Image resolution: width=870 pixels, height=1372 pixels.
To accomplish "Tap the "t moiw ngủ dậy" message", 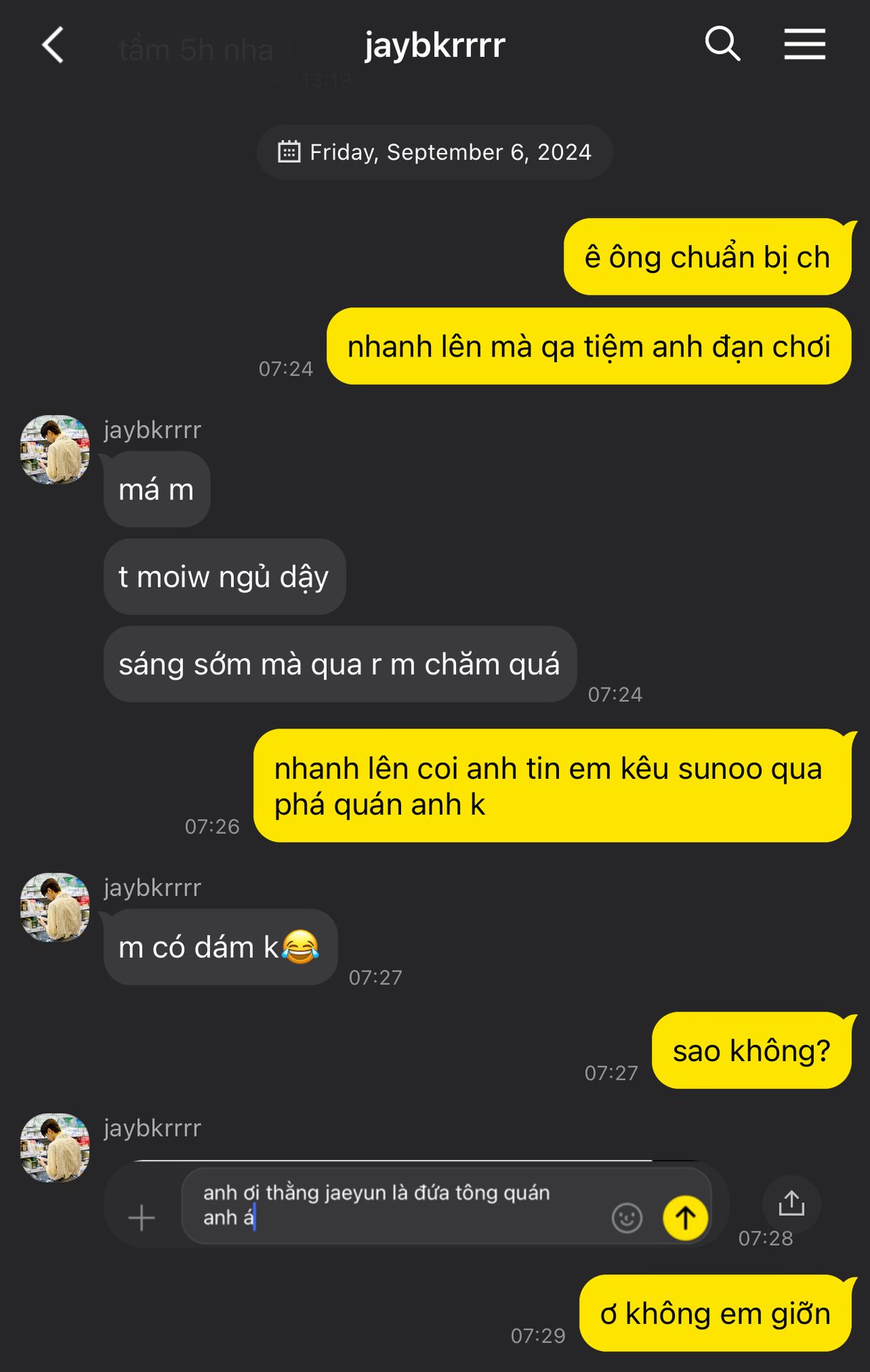I will click(x=224, y=577).
